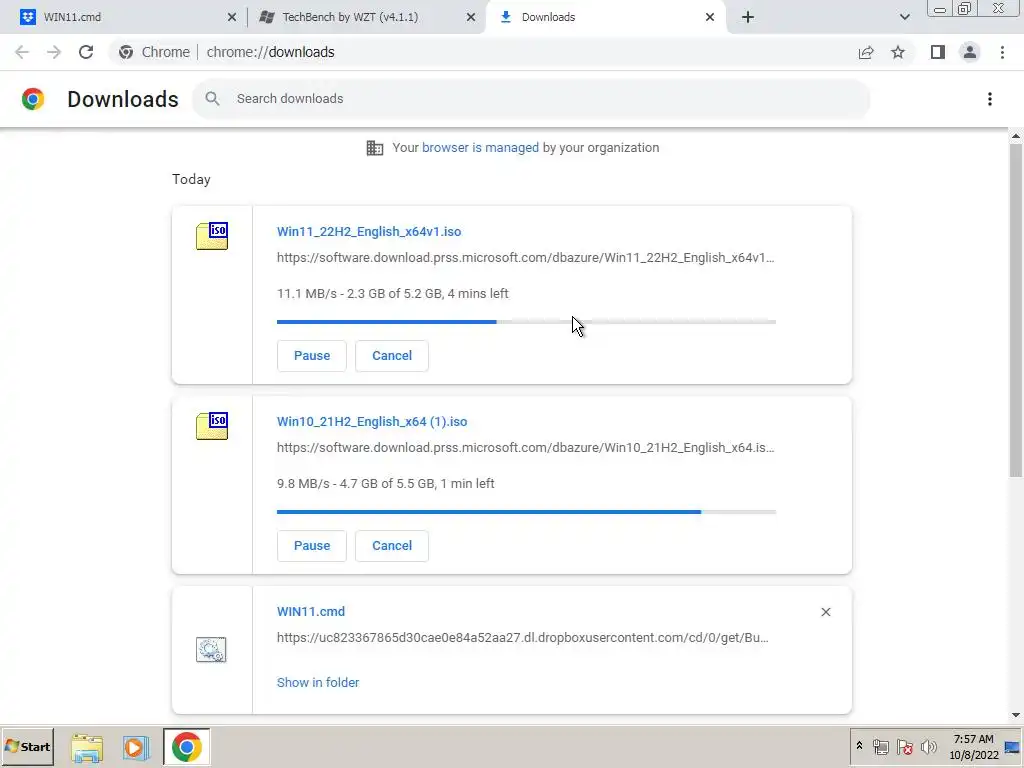Click the Win10 download source URL text
The width and height of the screenshot is (1024, 768).
[526, 448]
